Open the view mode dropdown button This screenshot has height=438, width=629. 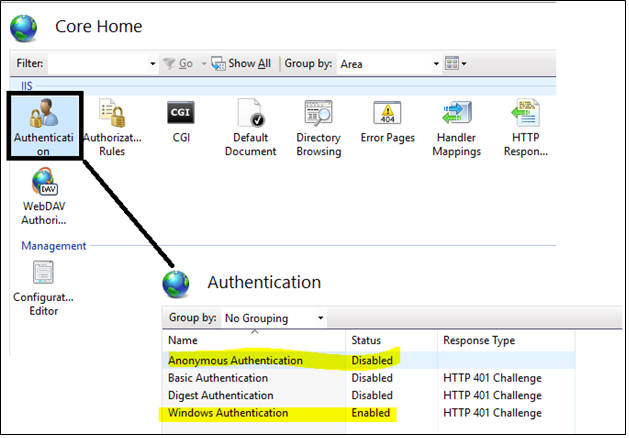coord(455,64)
